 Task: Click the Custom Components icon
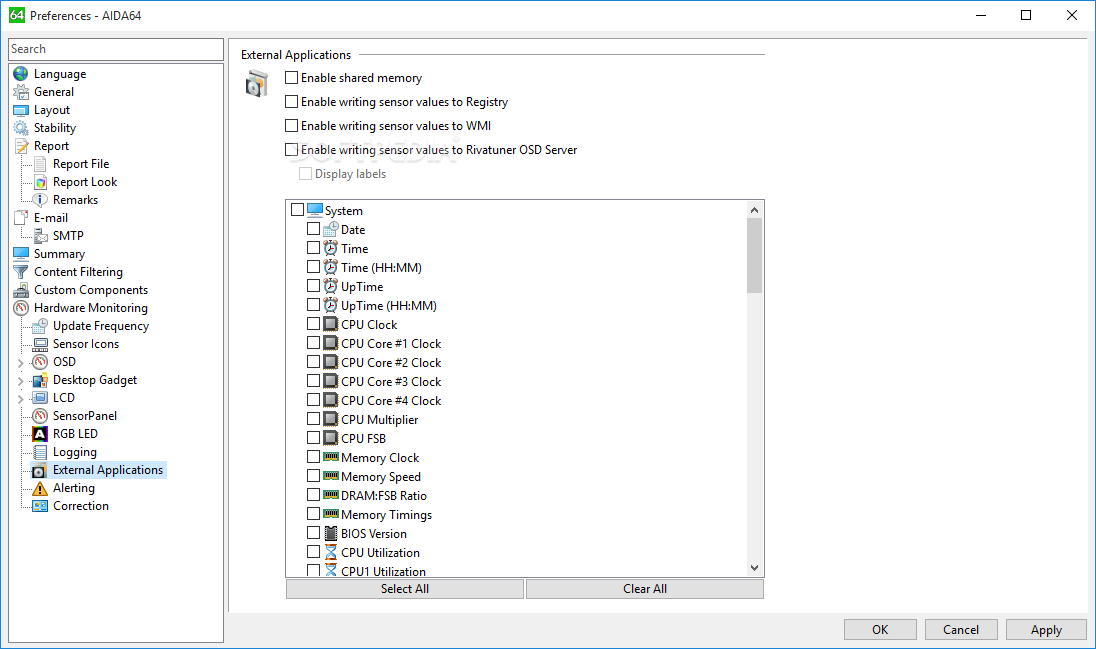point(21,290)
